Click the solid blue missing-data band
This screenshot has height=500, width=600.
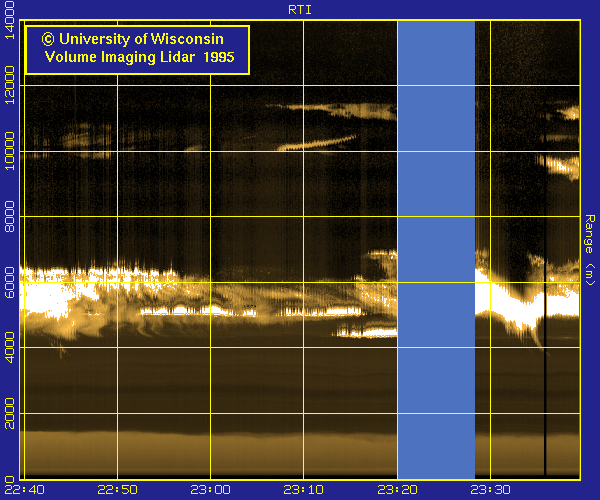[436, 249]
